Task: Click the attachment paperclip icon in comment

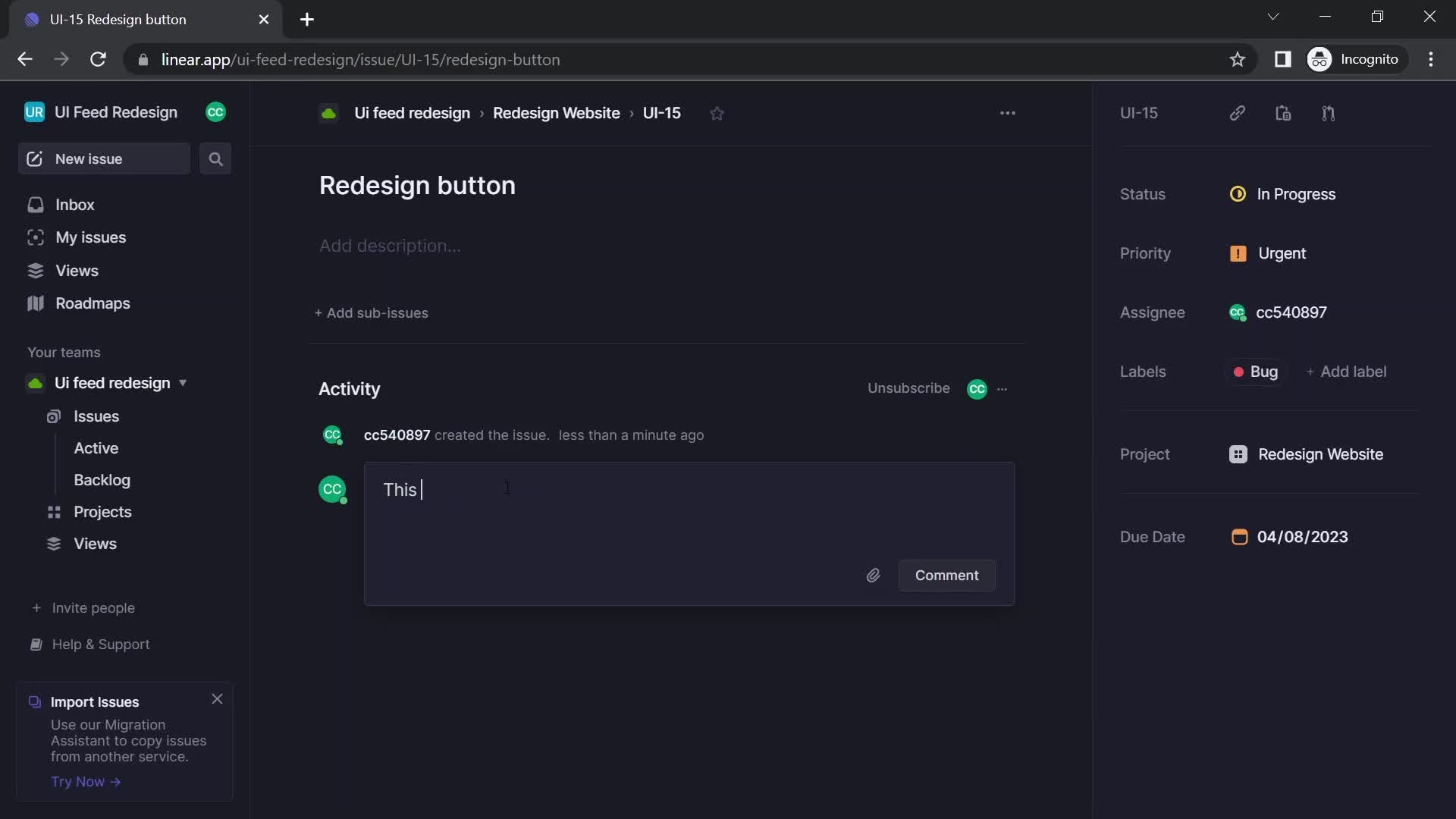Action: [x=873, y=575]
